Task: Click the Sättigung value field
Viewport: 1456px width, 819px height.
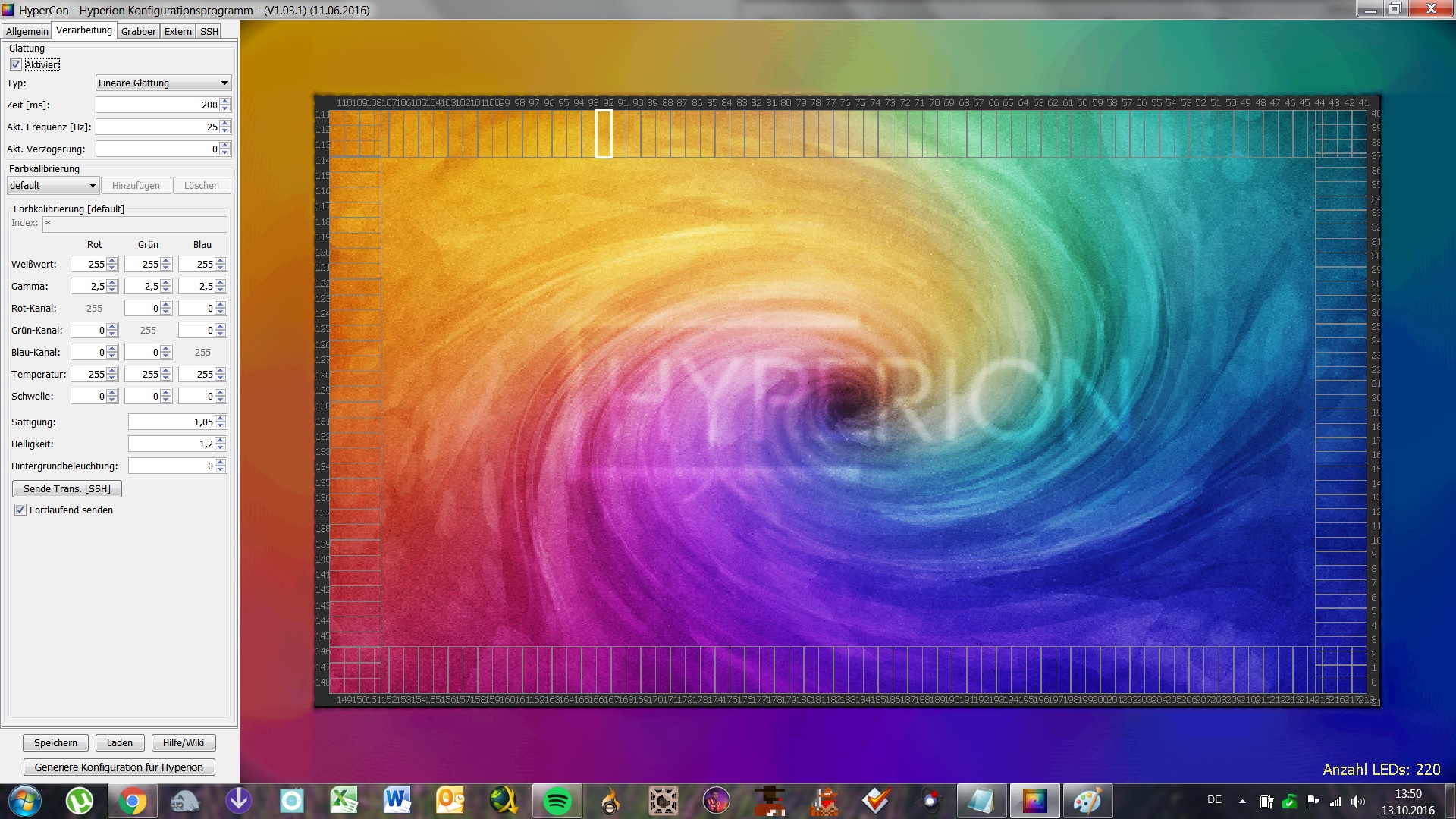Action: click(x=171, y=422)
